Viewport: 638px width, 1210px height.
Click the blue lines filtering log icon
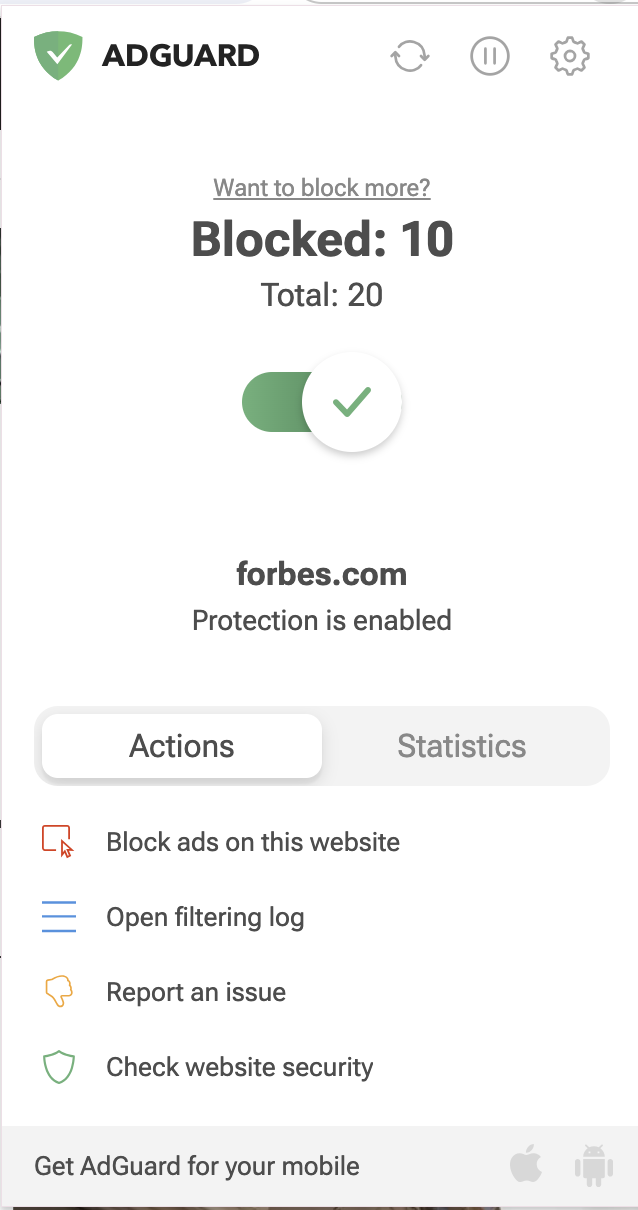point(59,917)
